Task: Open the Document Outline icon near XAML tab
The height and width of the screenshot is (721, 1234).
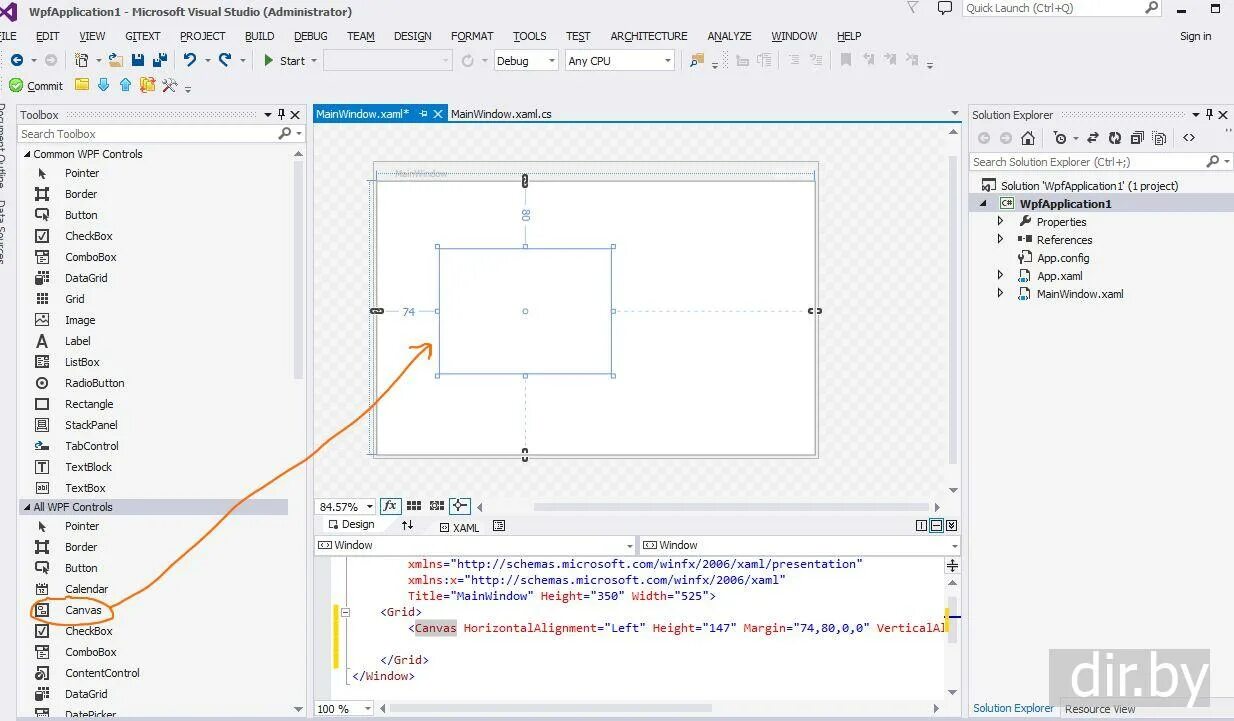Action: (499, 526)
